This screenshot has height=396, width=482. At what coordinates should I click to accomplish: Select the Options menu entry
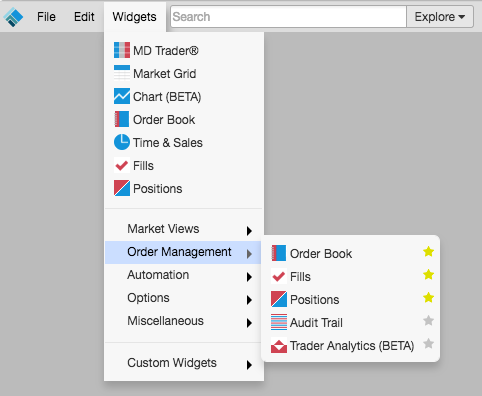[x=184, y=298]
